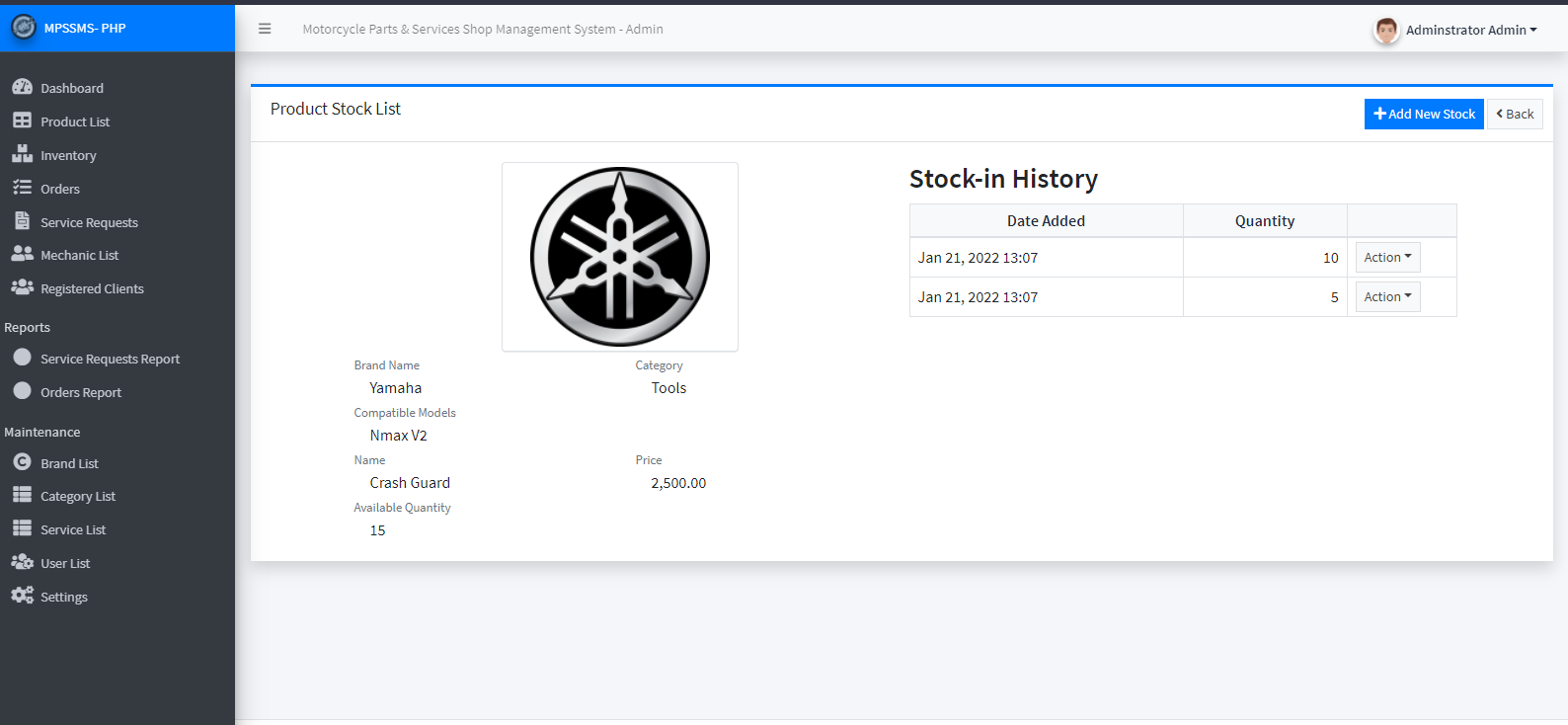Click the Maintenance section header
This screenshot has height=725, width=1568.
pos(42,432)
